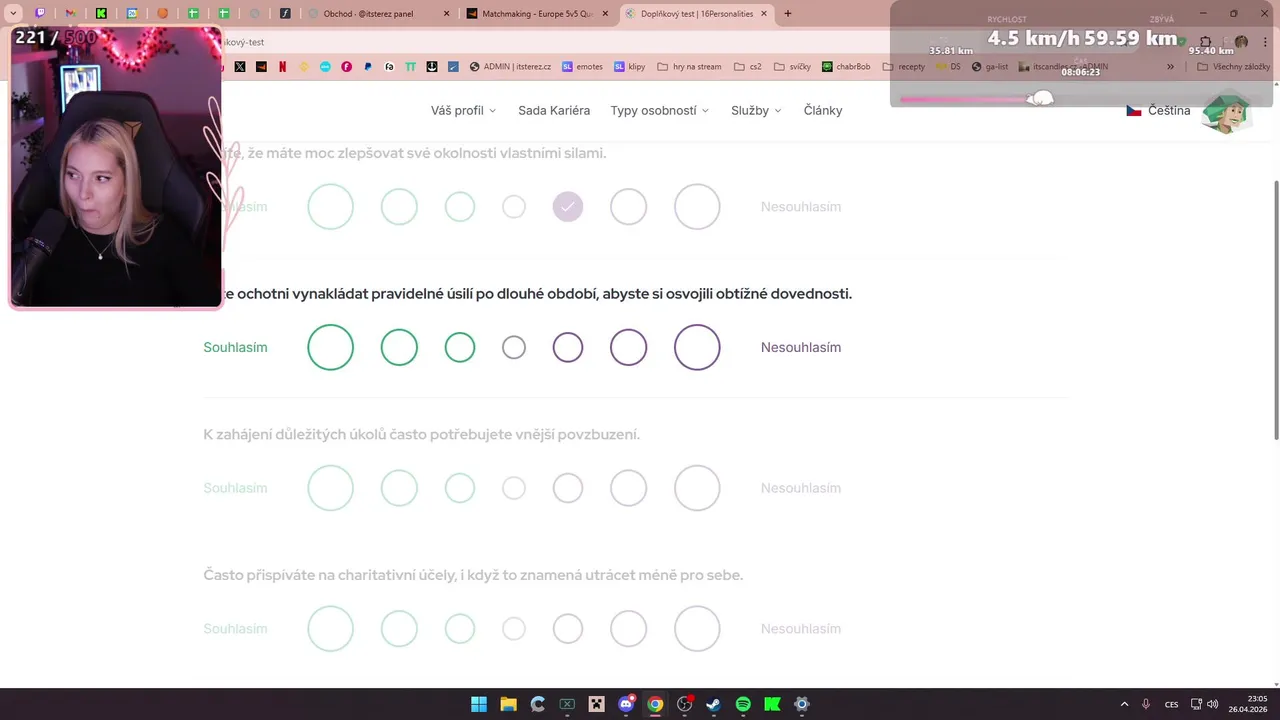
Task: Open the recepty bookmark folder
Action: click(904, 67)
